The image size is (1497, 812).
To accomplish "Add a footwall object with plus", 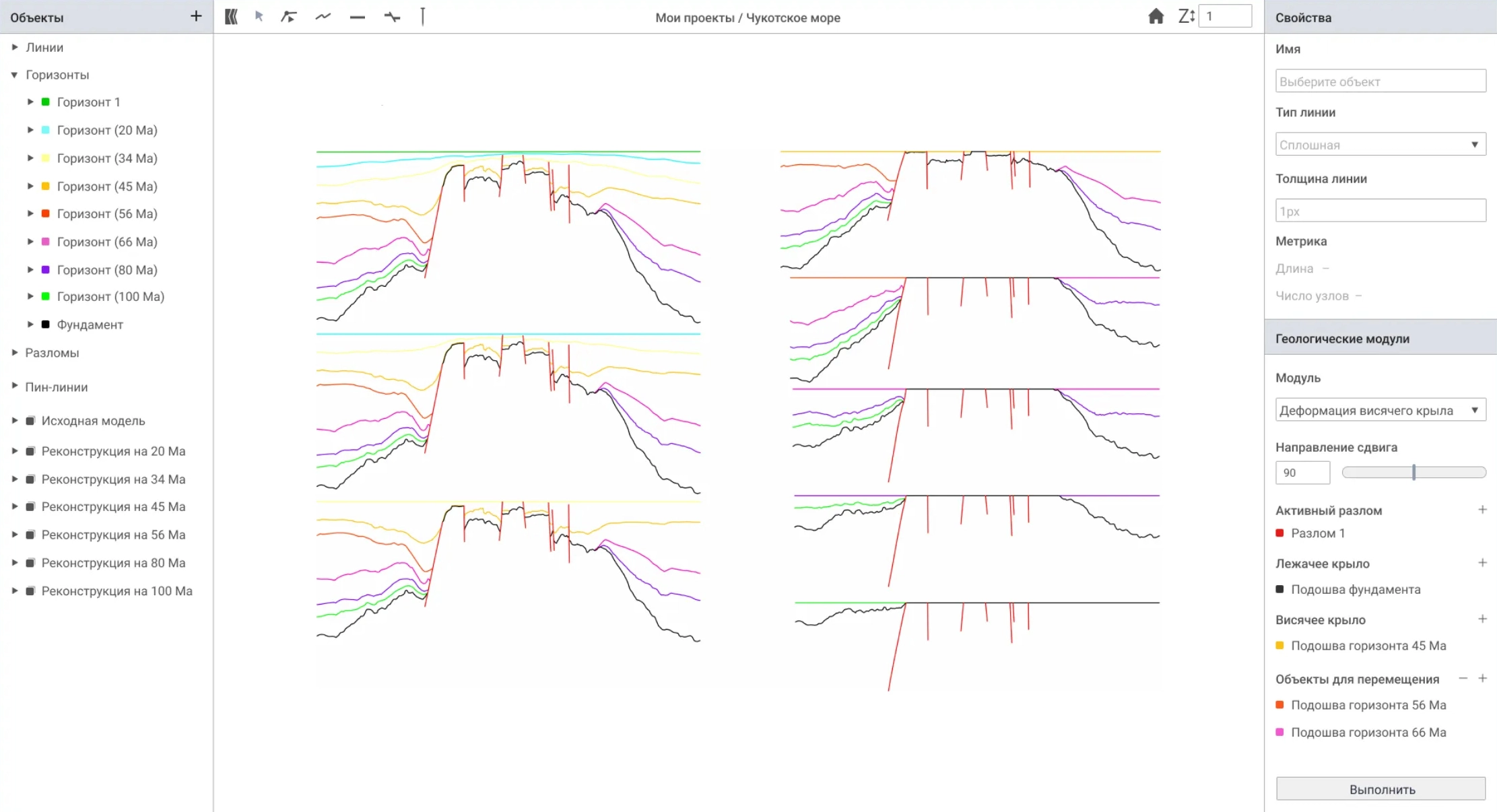I will pyautogui.click(x=1482, y=563).
